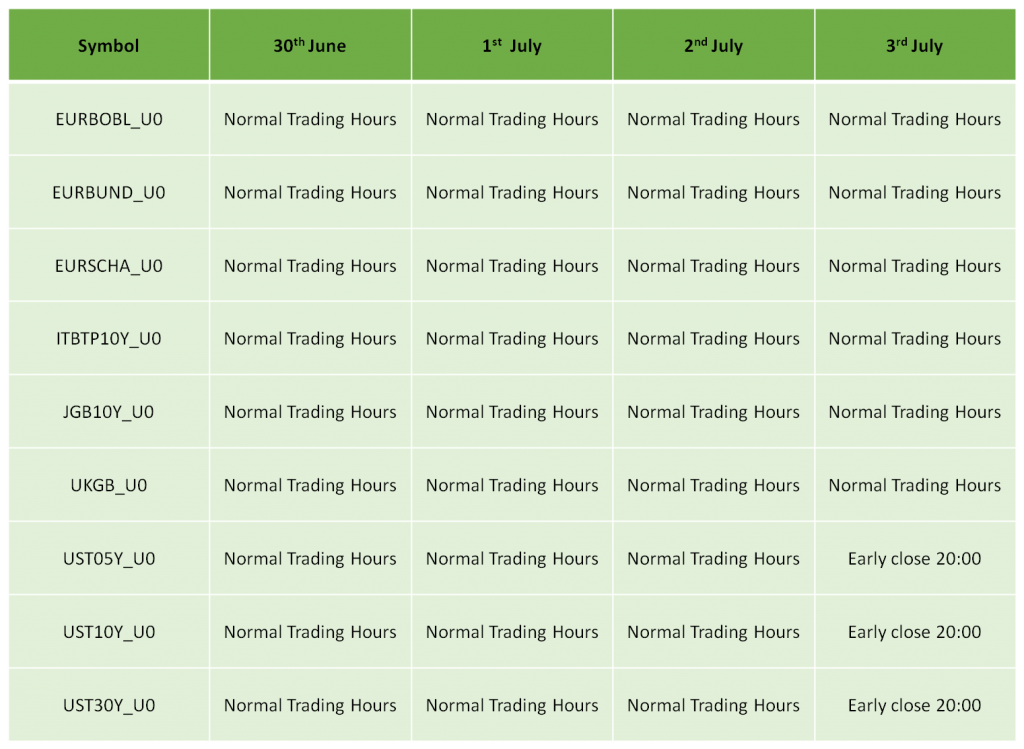Select the EURBOBL_U0 symbol cell

coord(109,120)
